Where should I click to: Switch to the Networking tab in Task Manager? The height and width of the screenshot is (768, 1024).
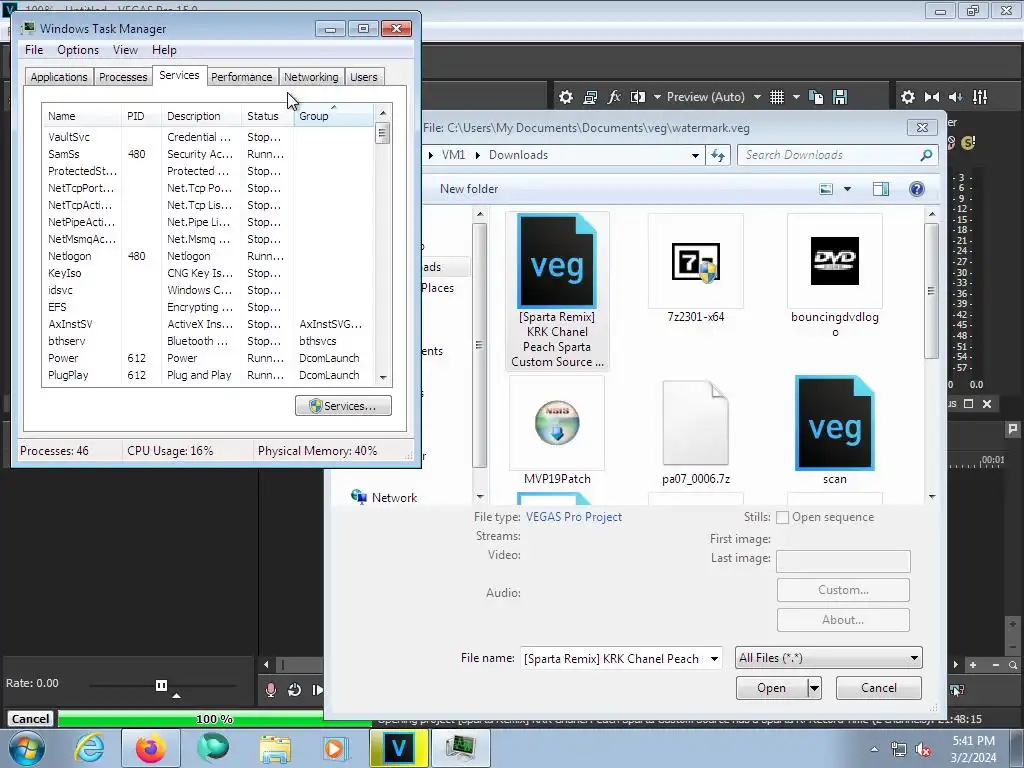pyautogui.click(x=311, y=77)
